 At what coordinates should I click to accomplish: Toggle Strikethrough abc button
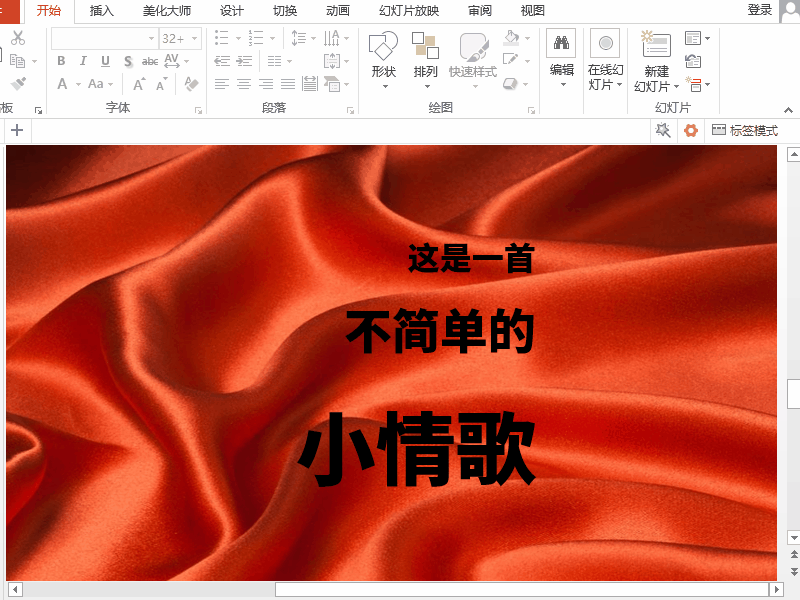(150, 61)
